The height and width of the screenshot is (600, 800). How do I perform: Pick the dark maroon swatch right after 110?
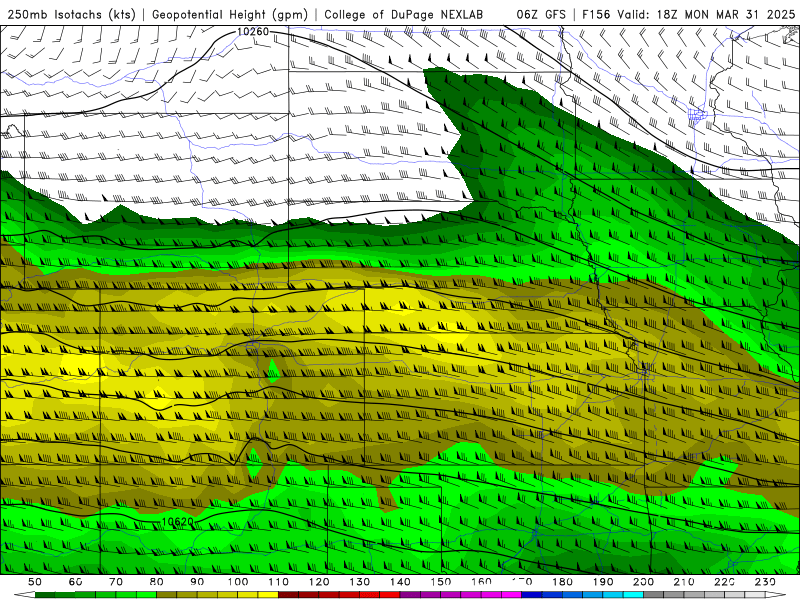288,595
